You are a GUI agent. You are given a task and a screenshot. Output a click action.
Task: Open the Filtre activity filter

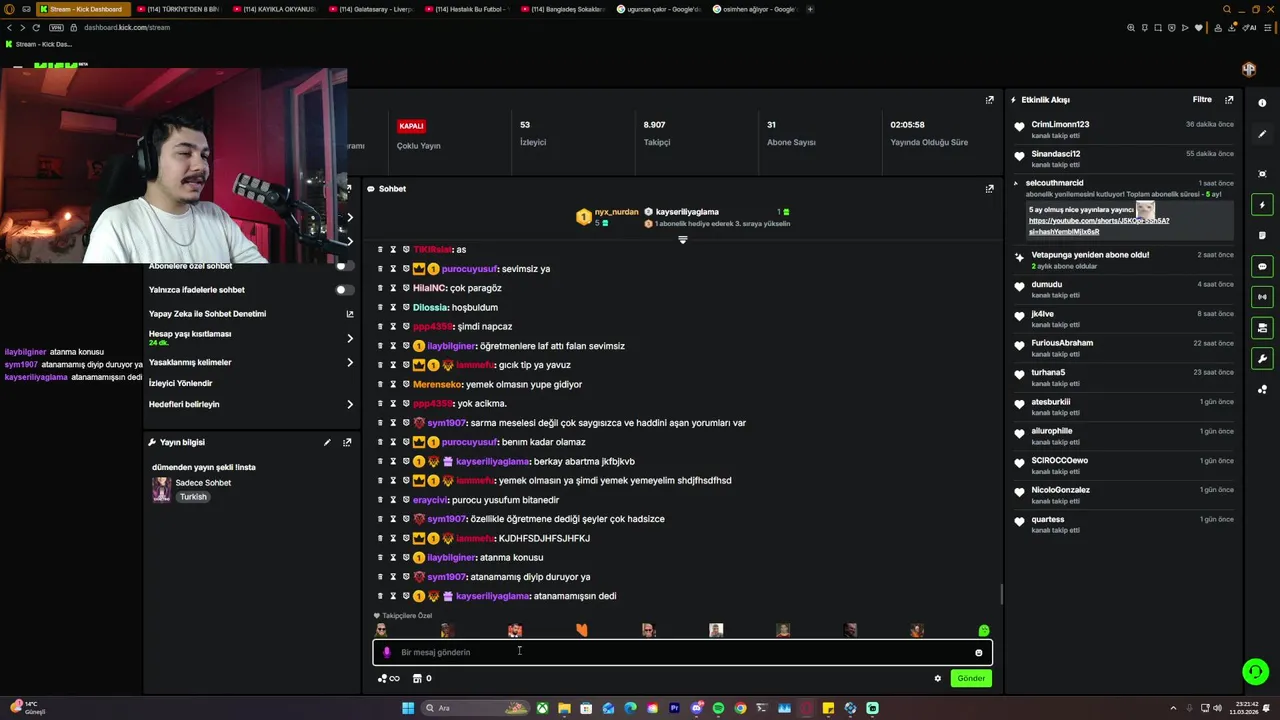[x=1202, y=100]
